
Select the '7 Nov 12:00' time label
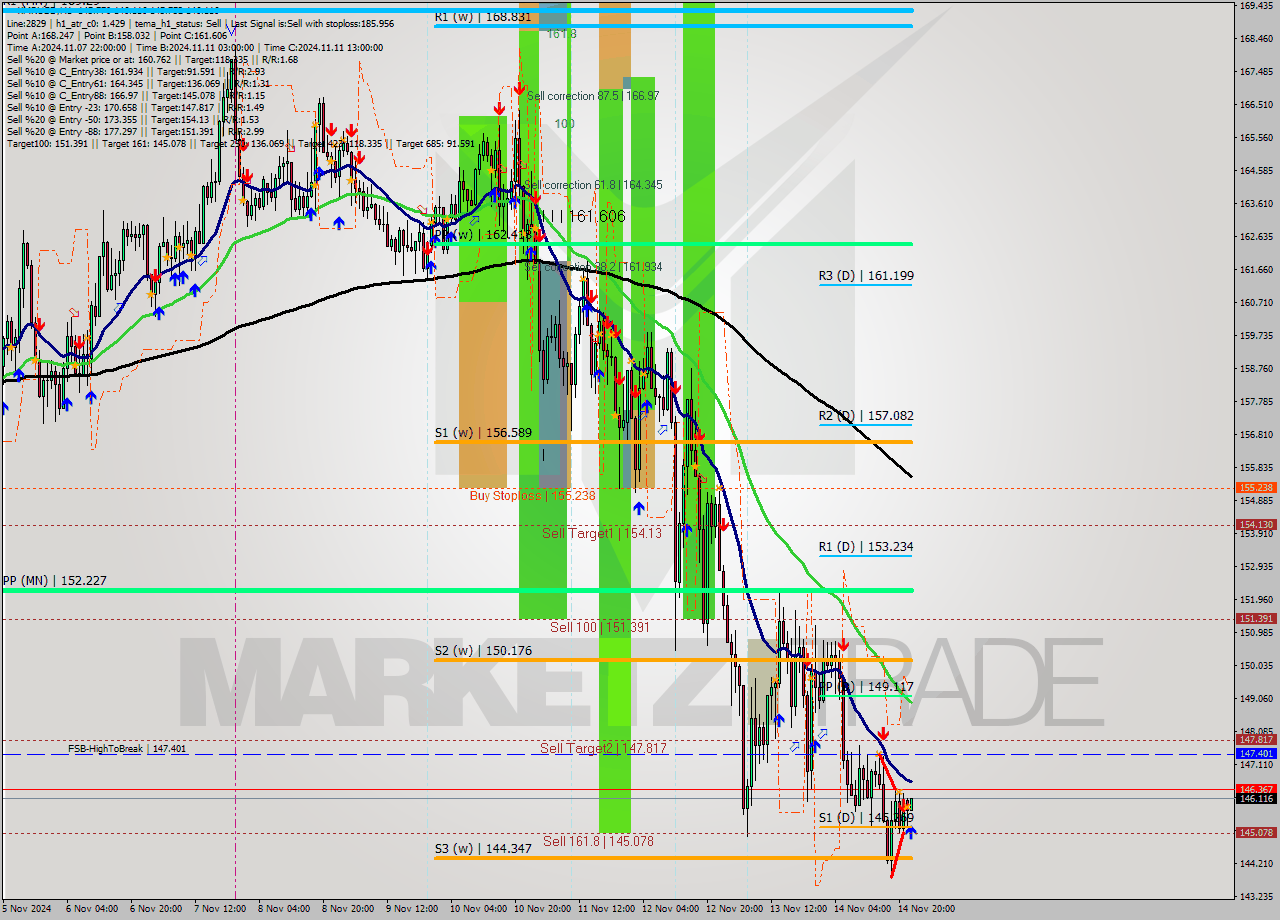(x=220, y=909)
